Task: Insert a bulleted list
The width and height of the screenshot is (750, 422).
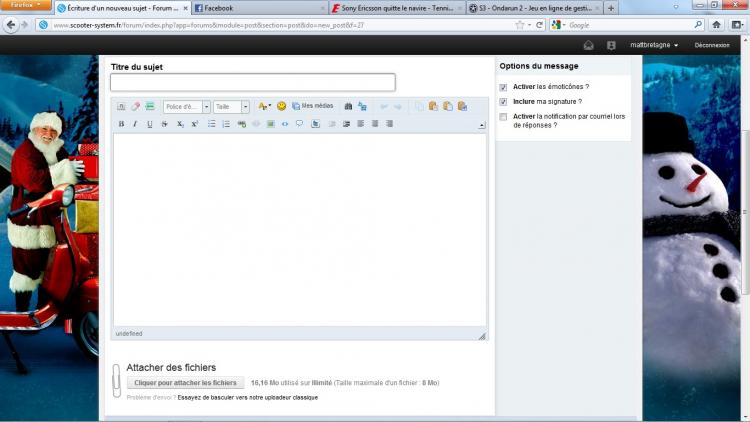Action: tap(211, 124)
